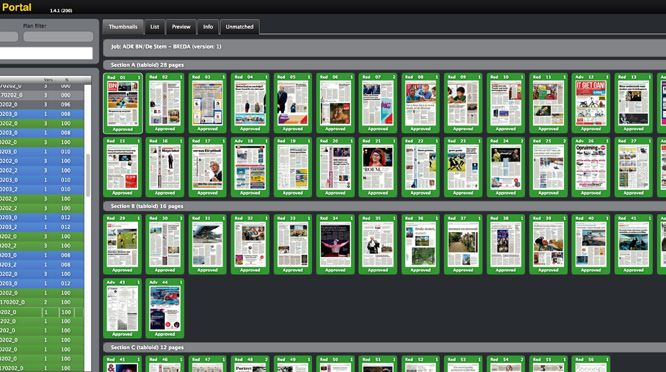Click the job list vertical scrollbar

pyautogui.click(x=88, y=175)
